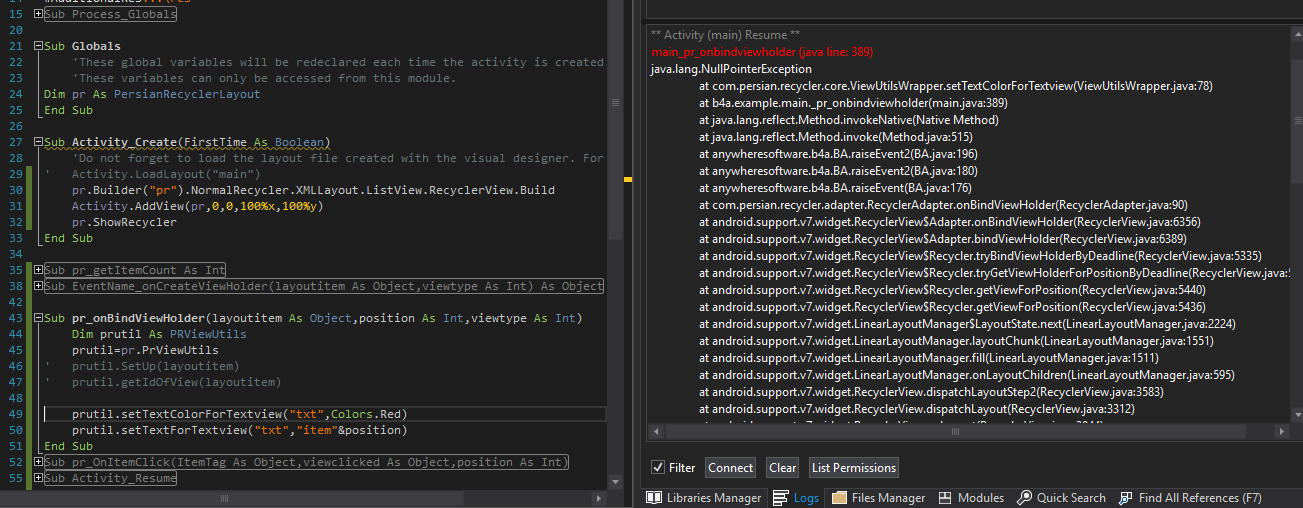Collapse the pr_onBindViewHolder sub
Image resolution: width=1303 pixels, height=508 pixels.
coord(38,318)
